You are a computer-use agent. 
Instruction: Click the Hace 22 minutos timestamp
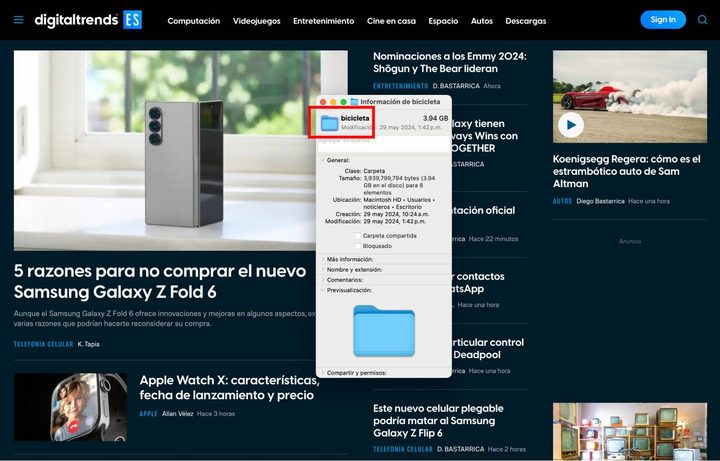point(493,239)
